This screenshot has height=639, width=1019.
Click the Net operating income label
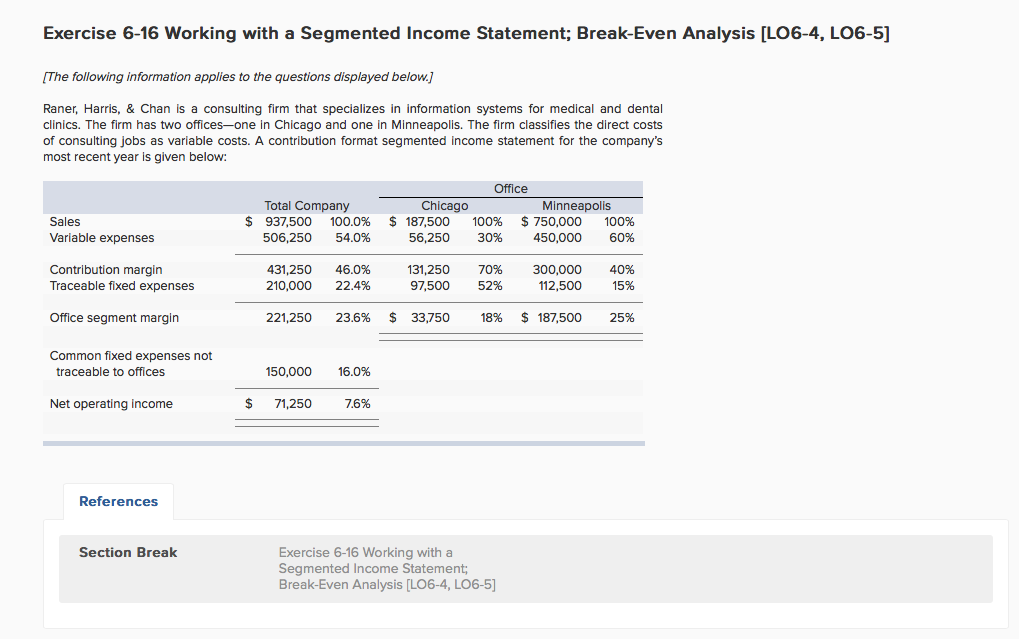pos(110,403)
